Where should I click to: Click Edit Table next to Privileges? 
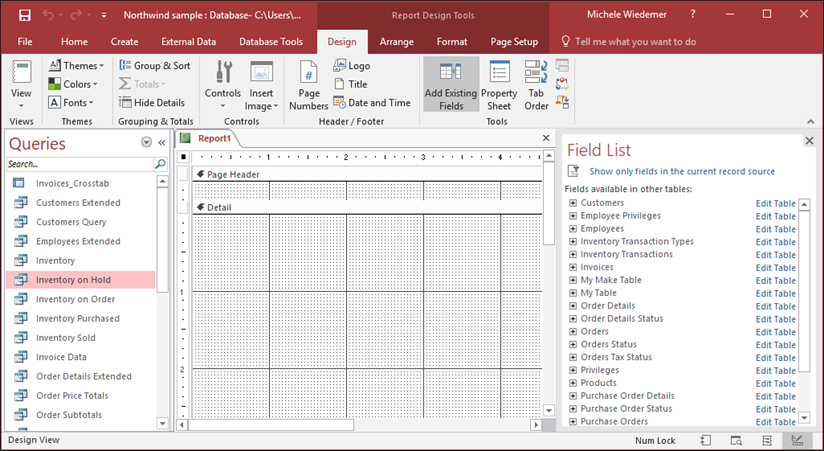pyautogui.click(x=776, y=371)
